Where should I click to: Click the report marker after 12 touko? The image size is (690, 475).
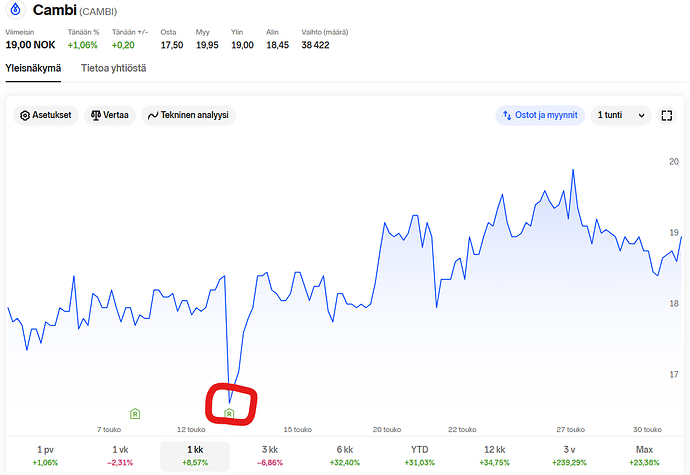click(229, 414)
